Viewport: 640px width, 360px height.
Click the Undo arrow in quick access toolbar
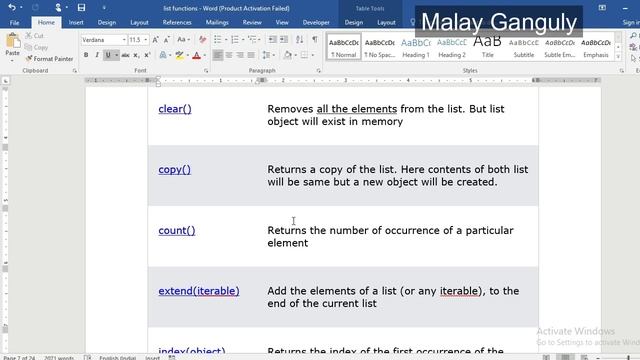(x=12, y=7)
